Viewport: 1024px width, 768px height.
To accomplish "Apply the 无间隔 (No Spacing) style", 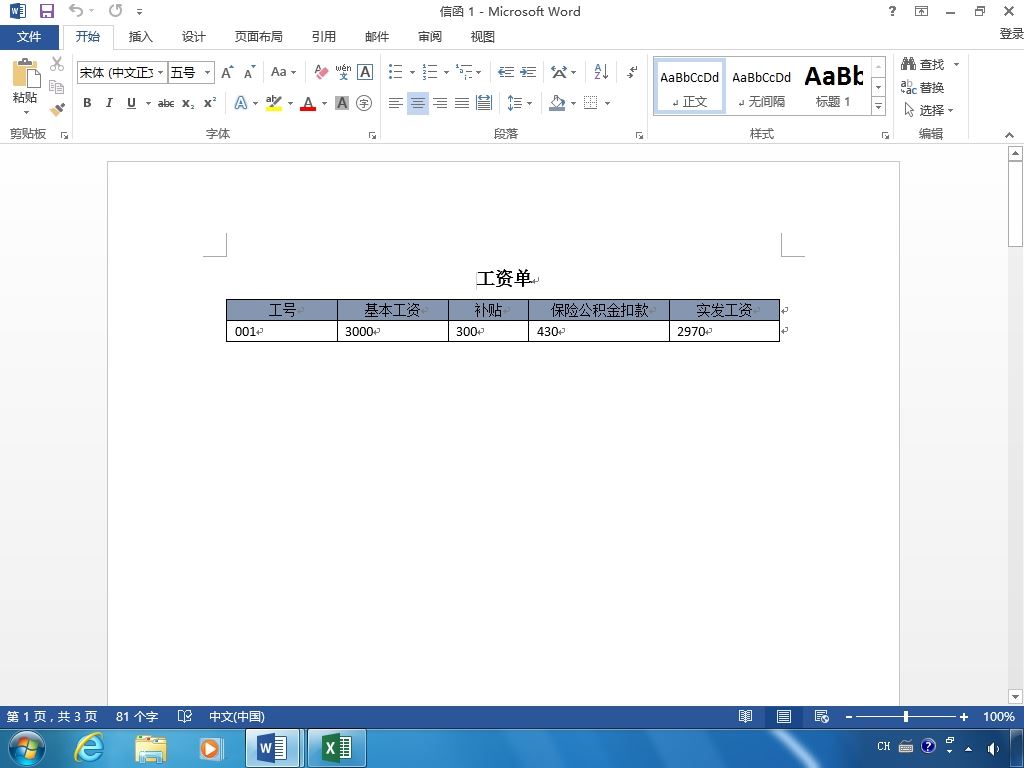I will [761, 87].
